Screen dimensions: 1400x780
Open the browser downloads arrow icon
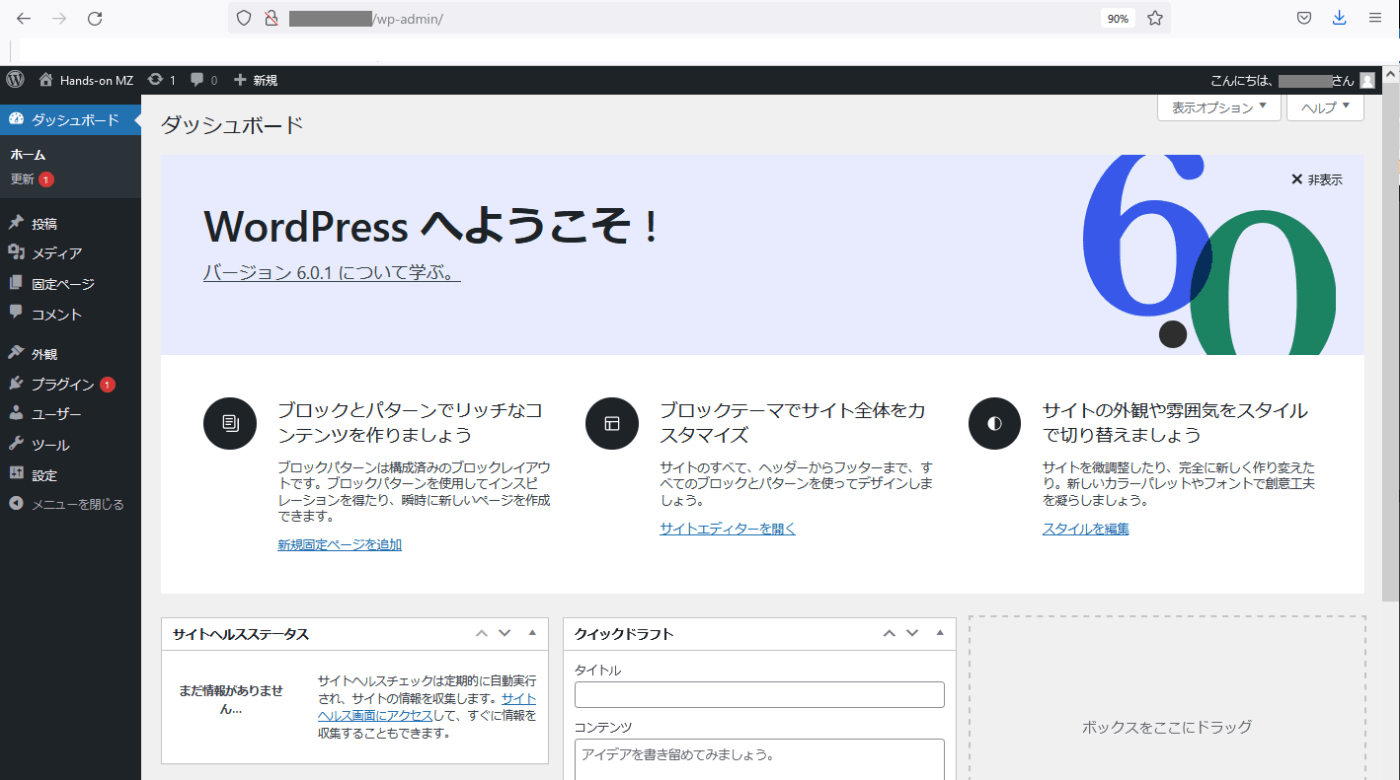[x=1339, y=18]
